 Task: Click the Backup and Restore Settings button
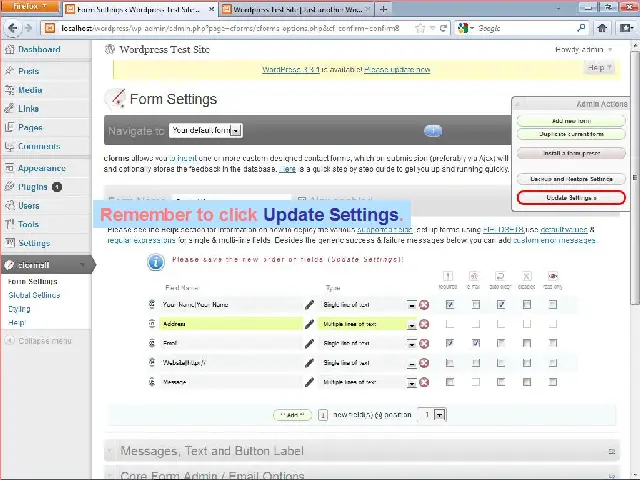point(571,179)
